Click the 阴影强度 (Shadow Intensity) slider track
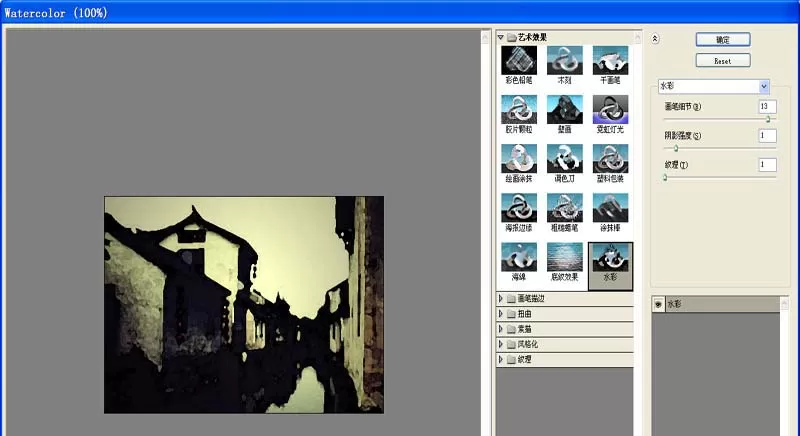The image size is (800, 436). [x=719, y=148]
